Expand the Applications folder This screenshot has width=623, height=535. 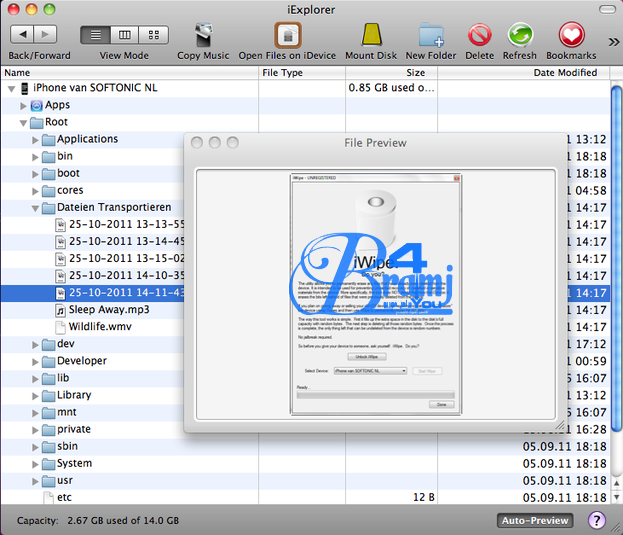point(35,140)
